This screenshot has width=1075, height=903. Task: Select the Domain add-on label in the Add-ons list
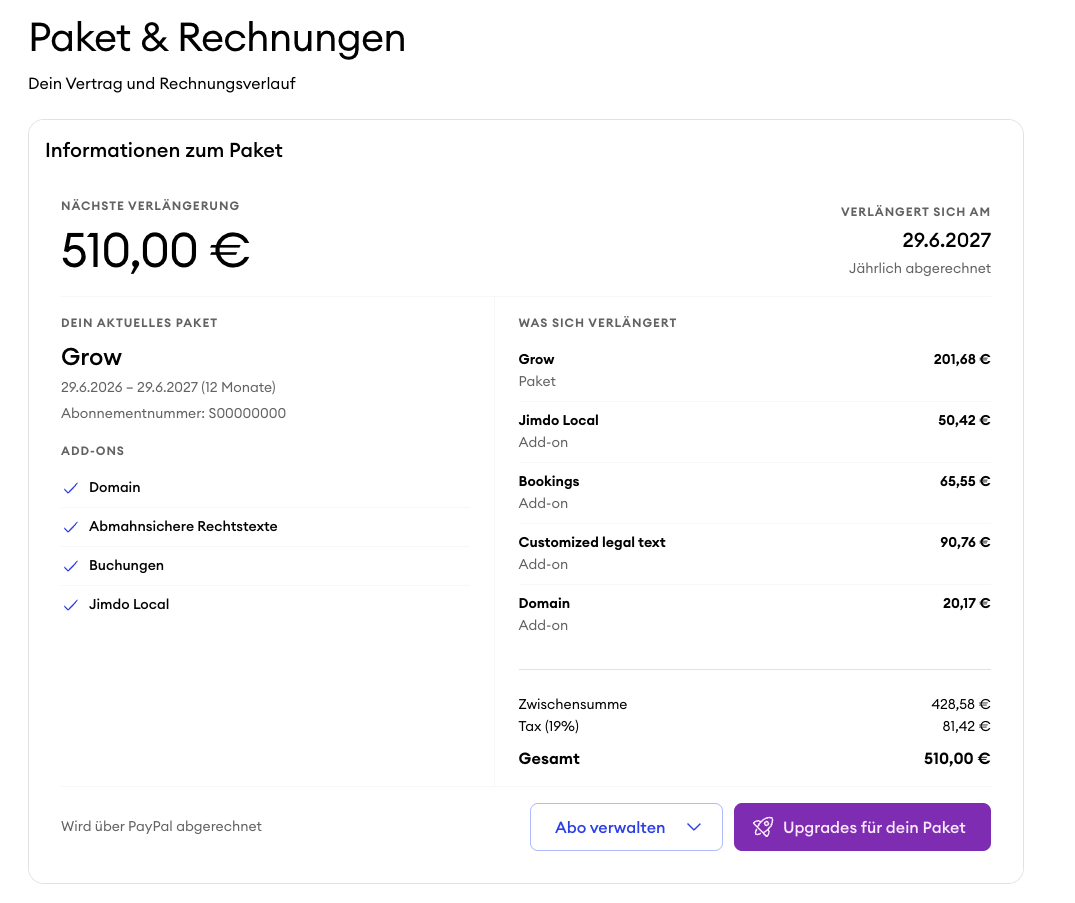tap(114, 487)
